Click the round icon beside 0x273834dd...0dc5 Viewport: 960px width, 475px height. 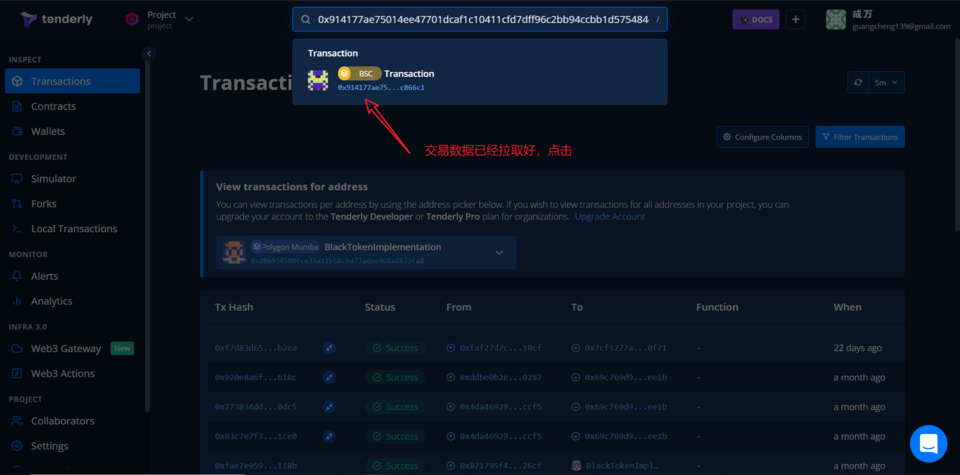point(329,406)
